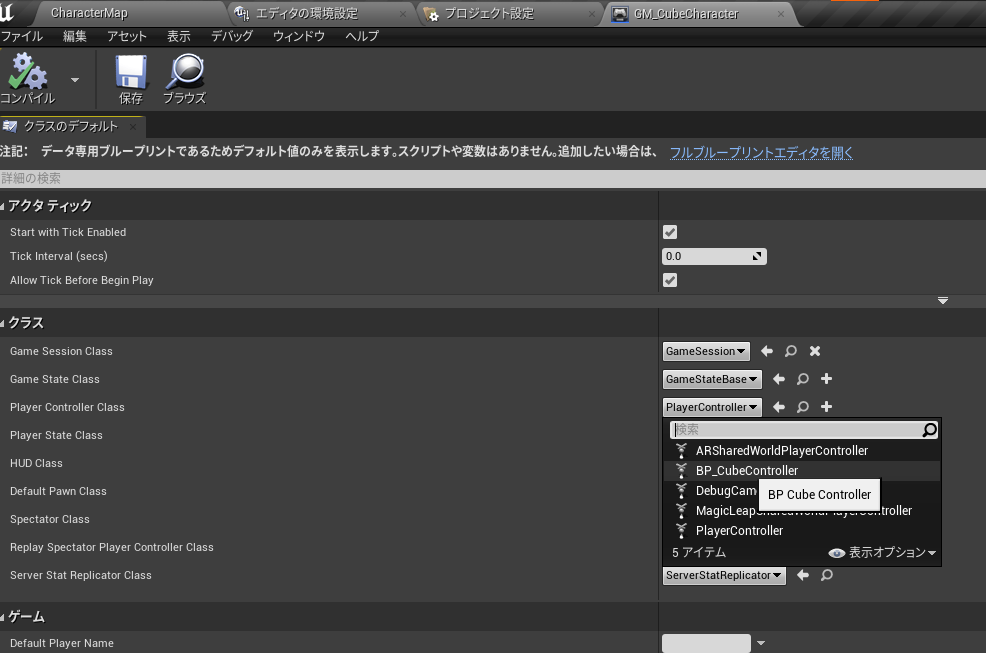Viewport: 986px width, 653px height.
Task: Open the 表示オプション view options dropdown
Action: tap(882, 552)
